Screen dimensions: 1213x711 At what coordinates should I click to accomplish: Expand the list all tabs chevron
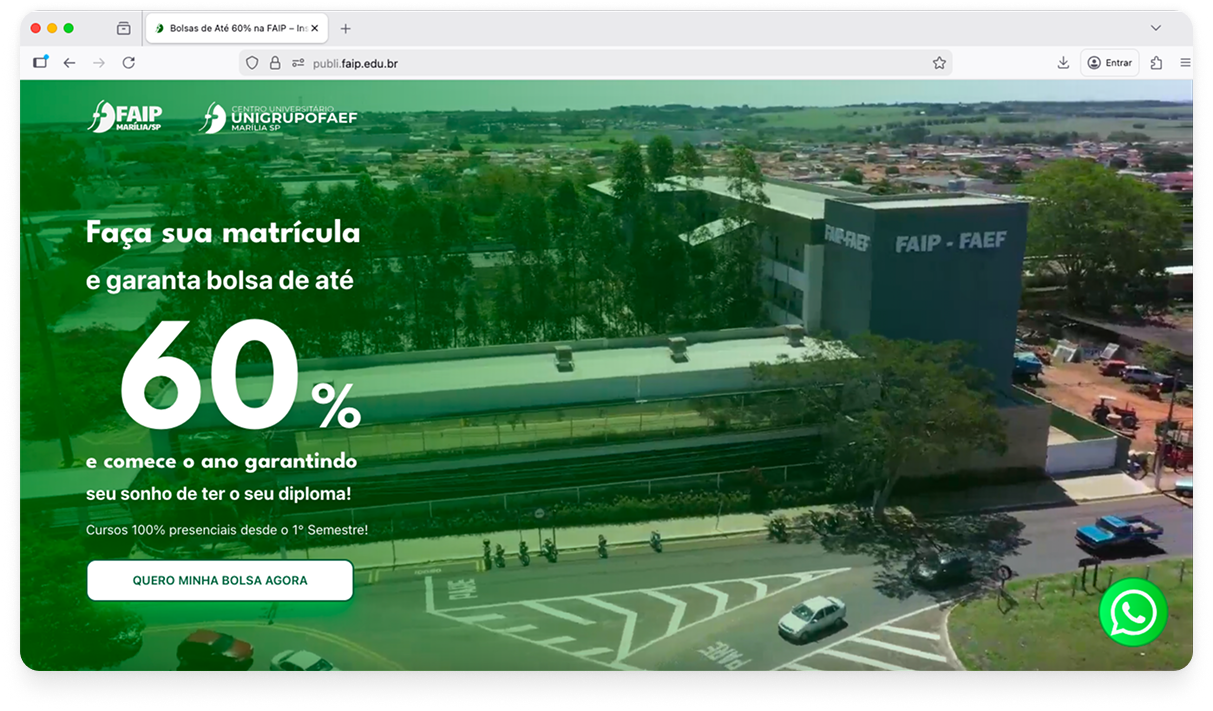coord(1155,29)
